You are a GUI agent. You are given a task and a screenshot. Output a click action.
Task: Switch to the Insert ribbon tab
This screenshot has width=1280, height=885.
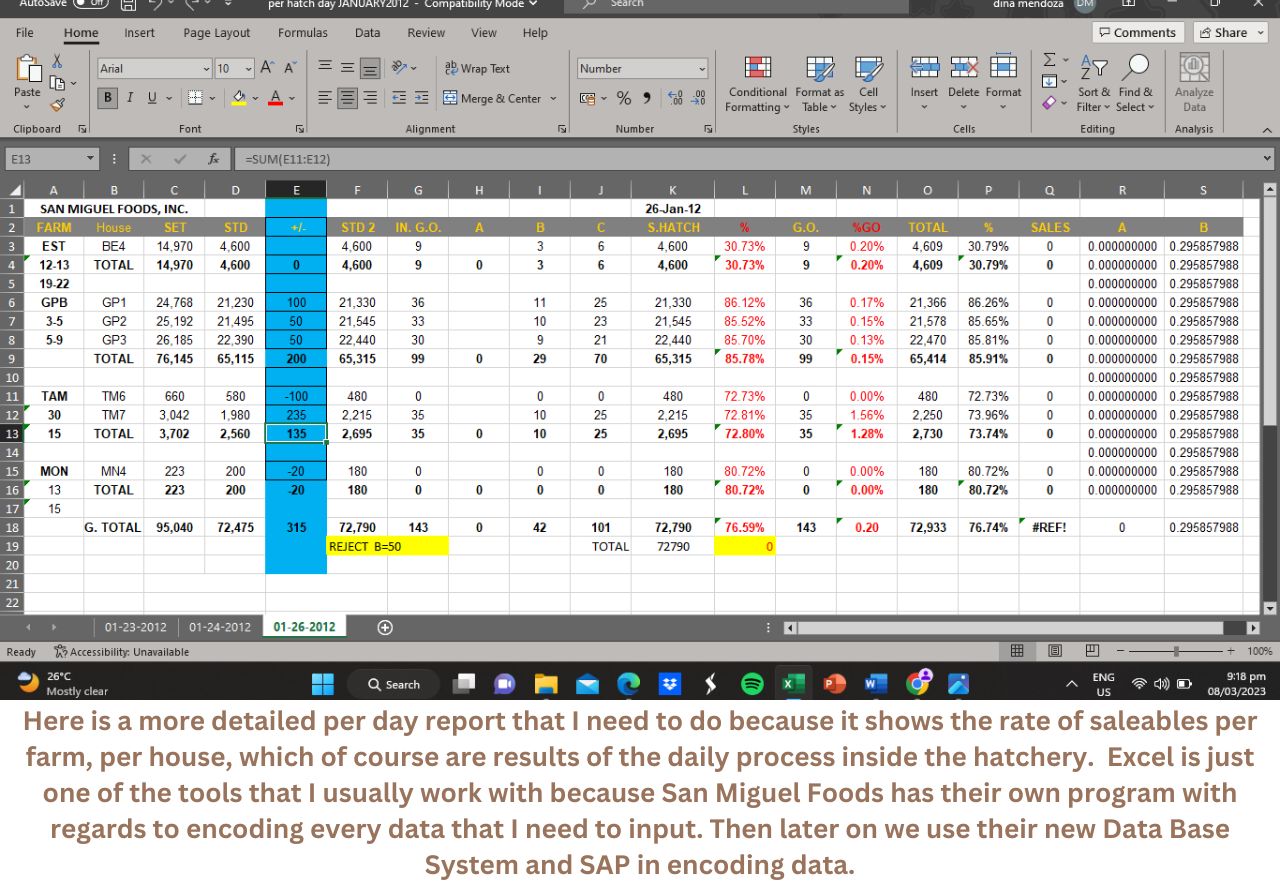point(139,33)
